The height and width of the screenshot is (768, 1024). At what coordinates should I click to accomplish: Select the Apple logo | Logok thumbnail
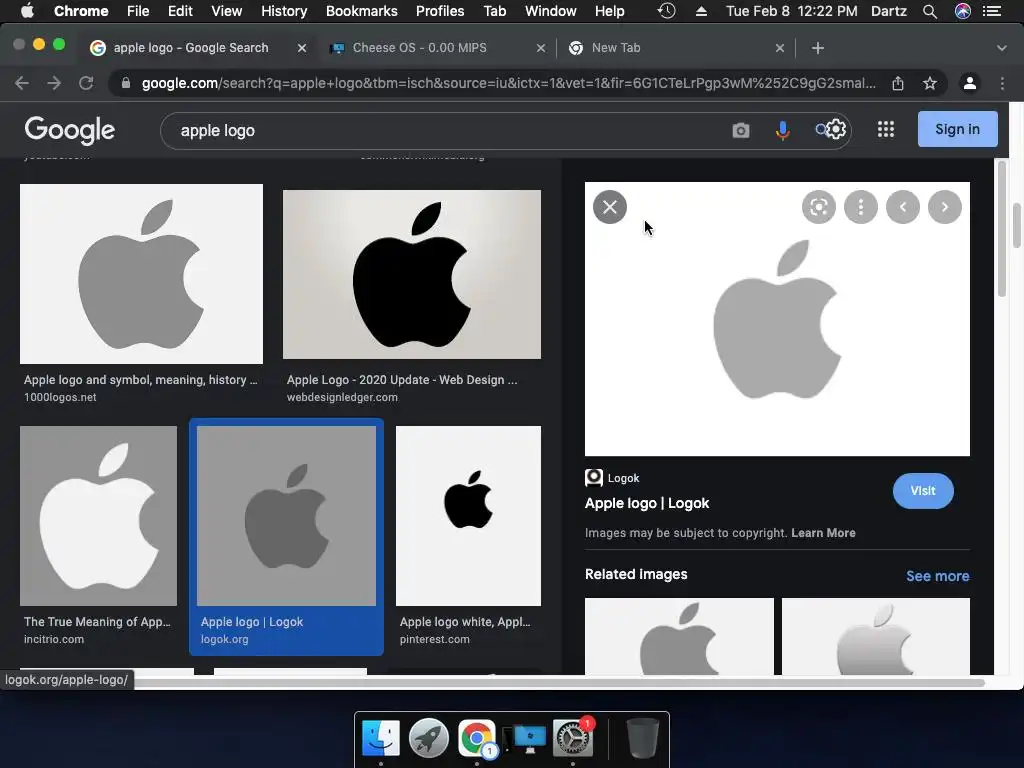click(x=287, y=516)
